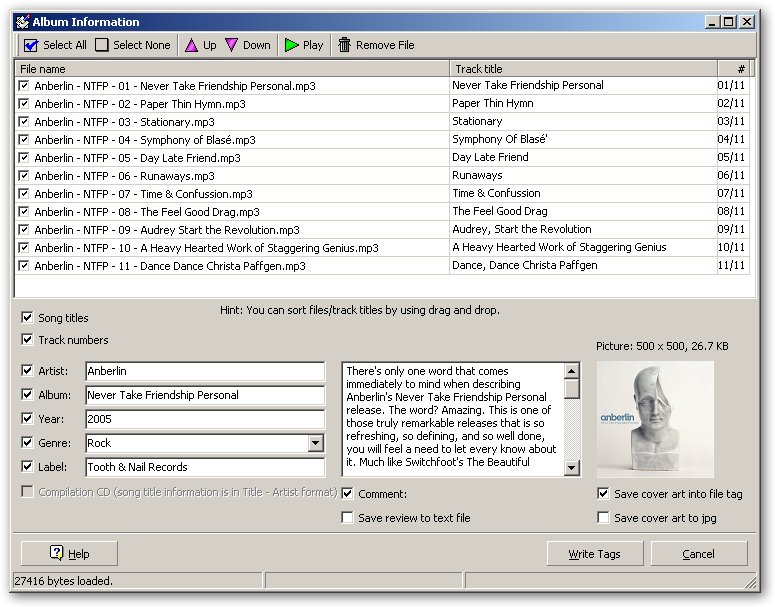Click the Write Tags button

coord(594,554)
